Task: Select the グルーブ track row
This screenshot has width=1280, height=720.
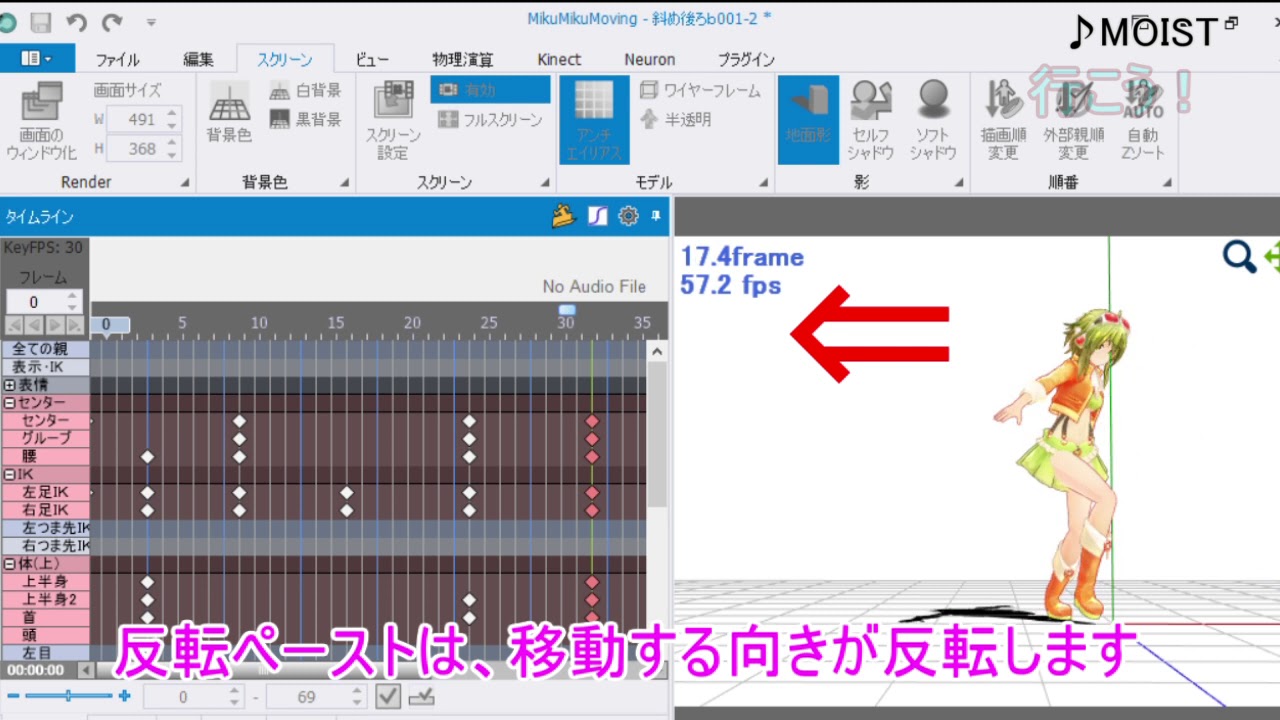Action: tap(45, 439)
